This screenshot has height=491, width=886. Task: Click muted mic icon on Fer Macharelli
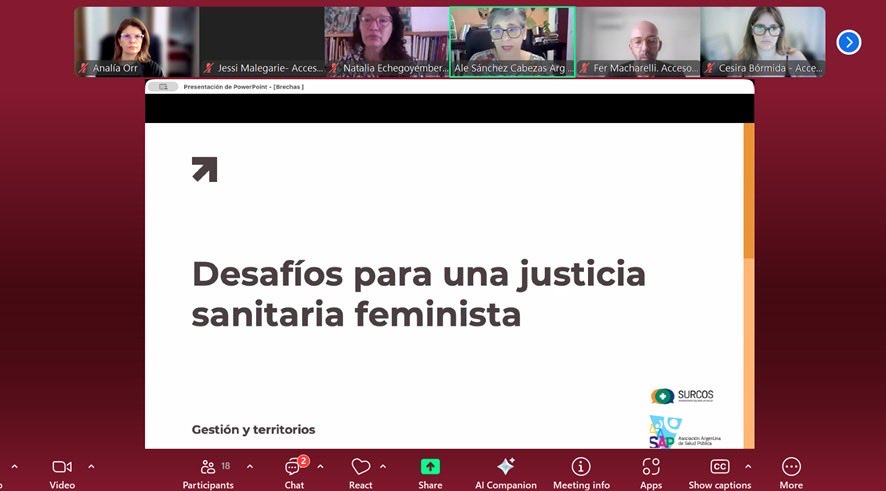click(584, 68)
